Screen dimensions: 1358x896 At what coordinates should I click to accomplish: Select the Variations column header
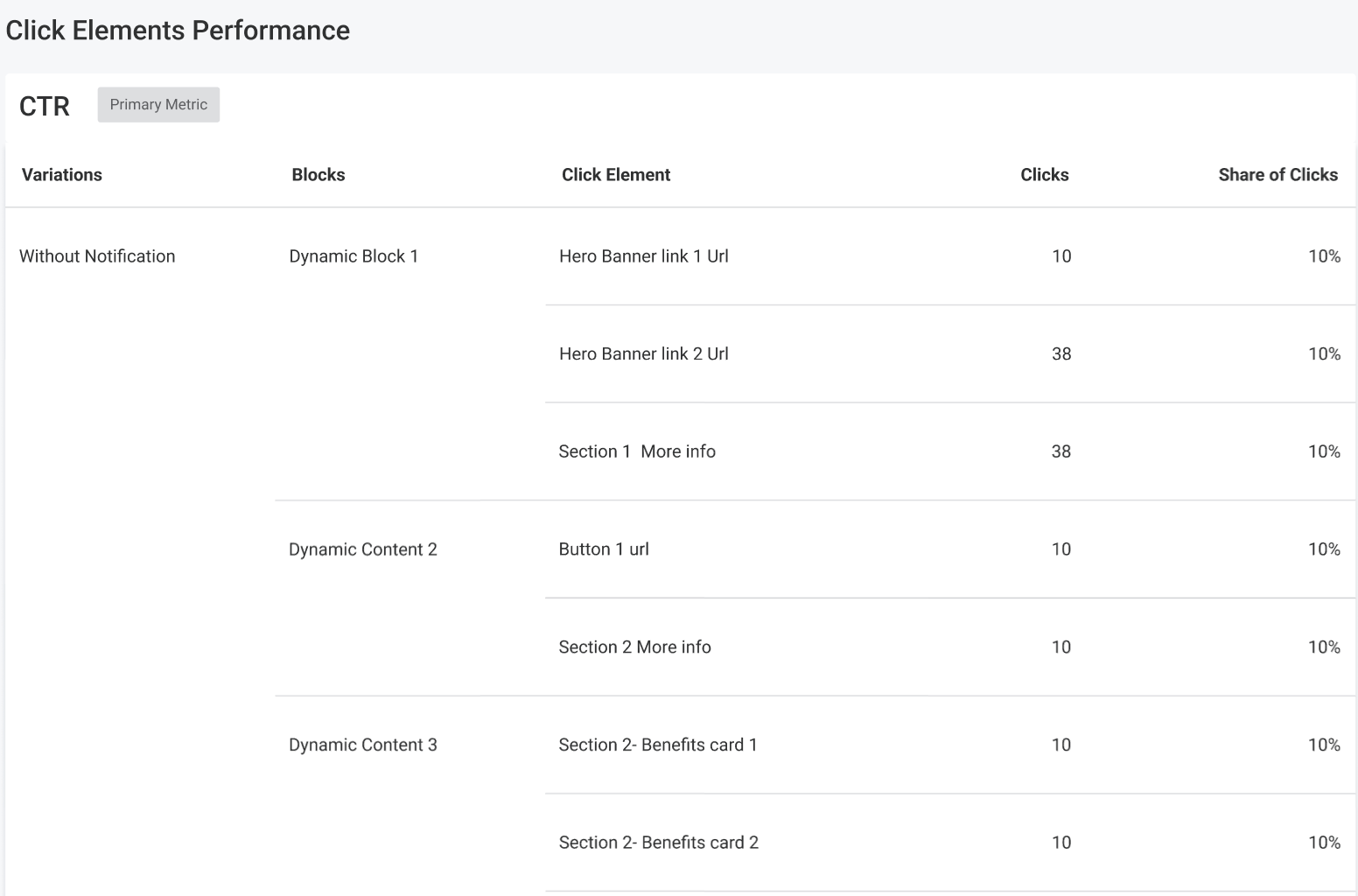(62, 174)
